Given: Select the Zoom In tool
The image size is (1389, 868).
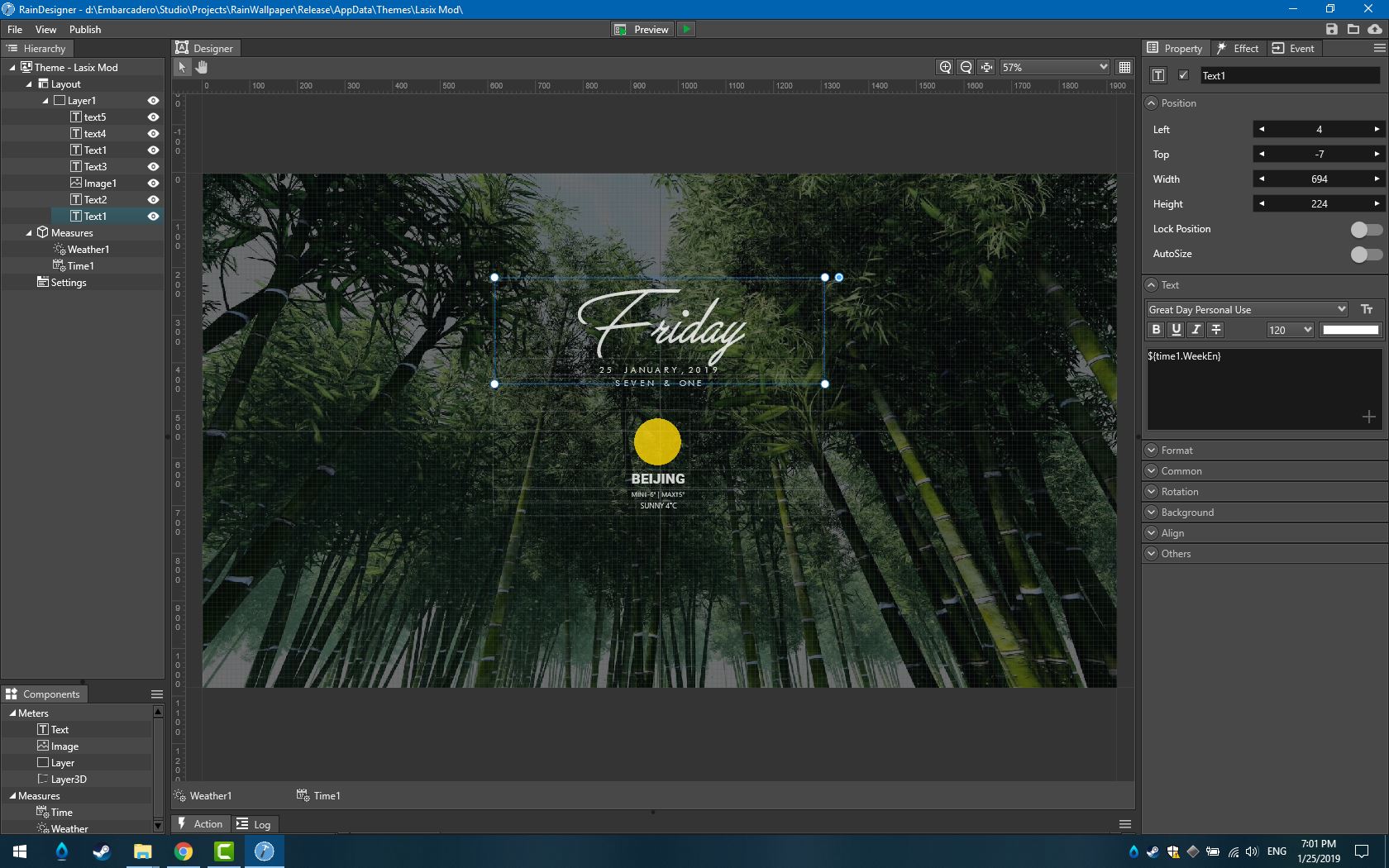Looking at the screenshot, I should [945, 67].
